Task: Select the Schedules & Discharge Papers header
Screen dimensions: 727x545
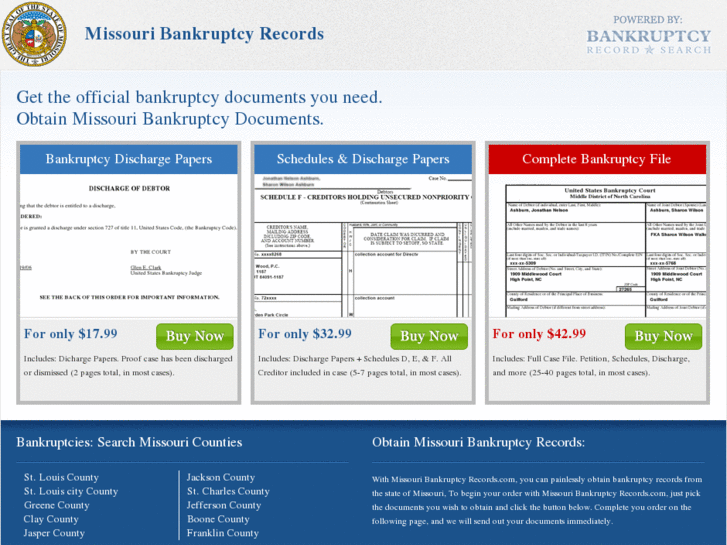Action: 363,159
